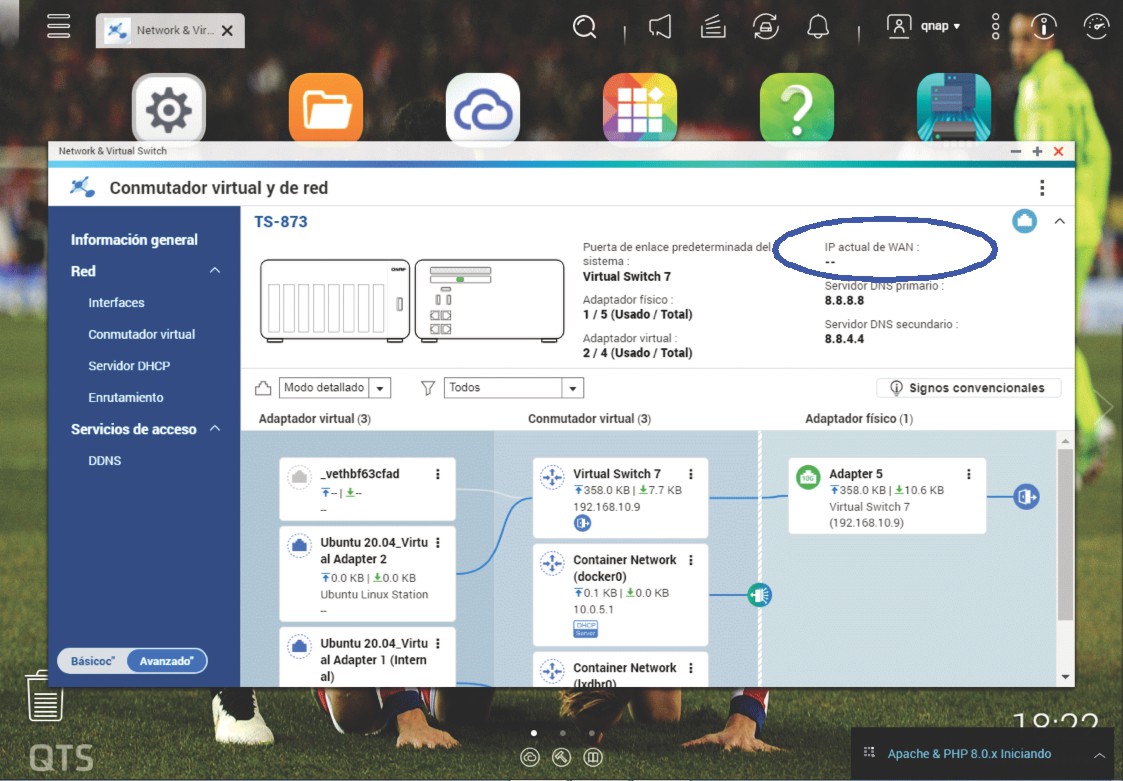This screenshot has width=1123, height=781.
Task: Open the dashboard gauge icon
Action: (x=1096, y=27)
